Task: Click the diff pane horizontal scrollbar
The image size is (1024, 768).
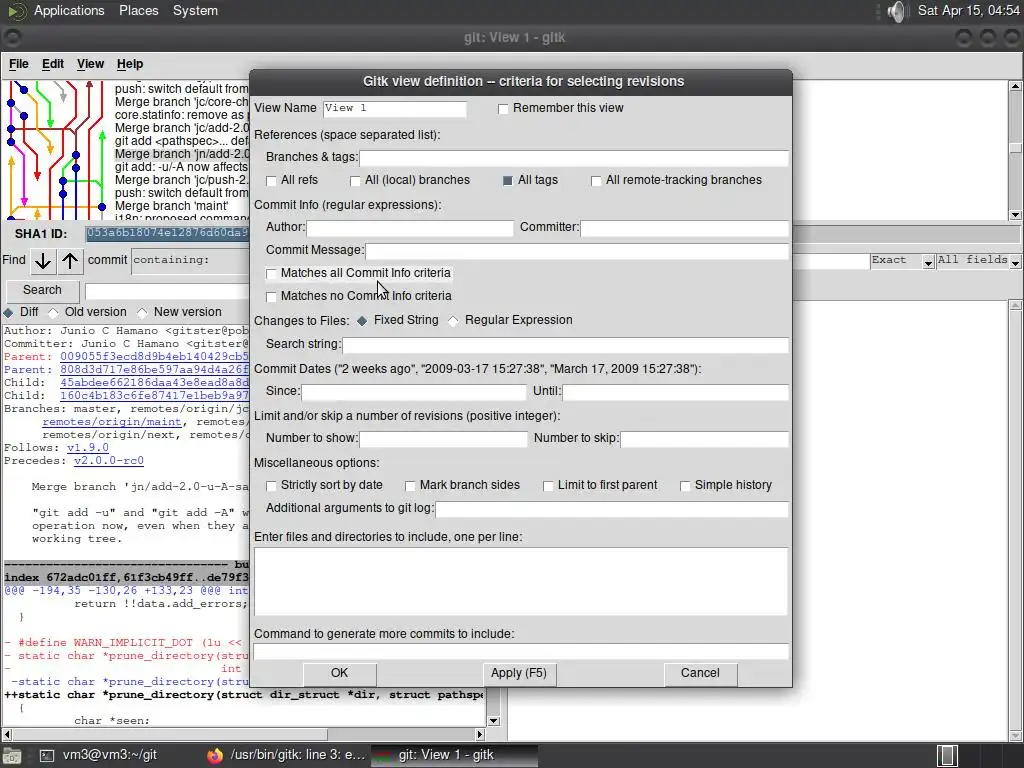Action: coord(243,735)
